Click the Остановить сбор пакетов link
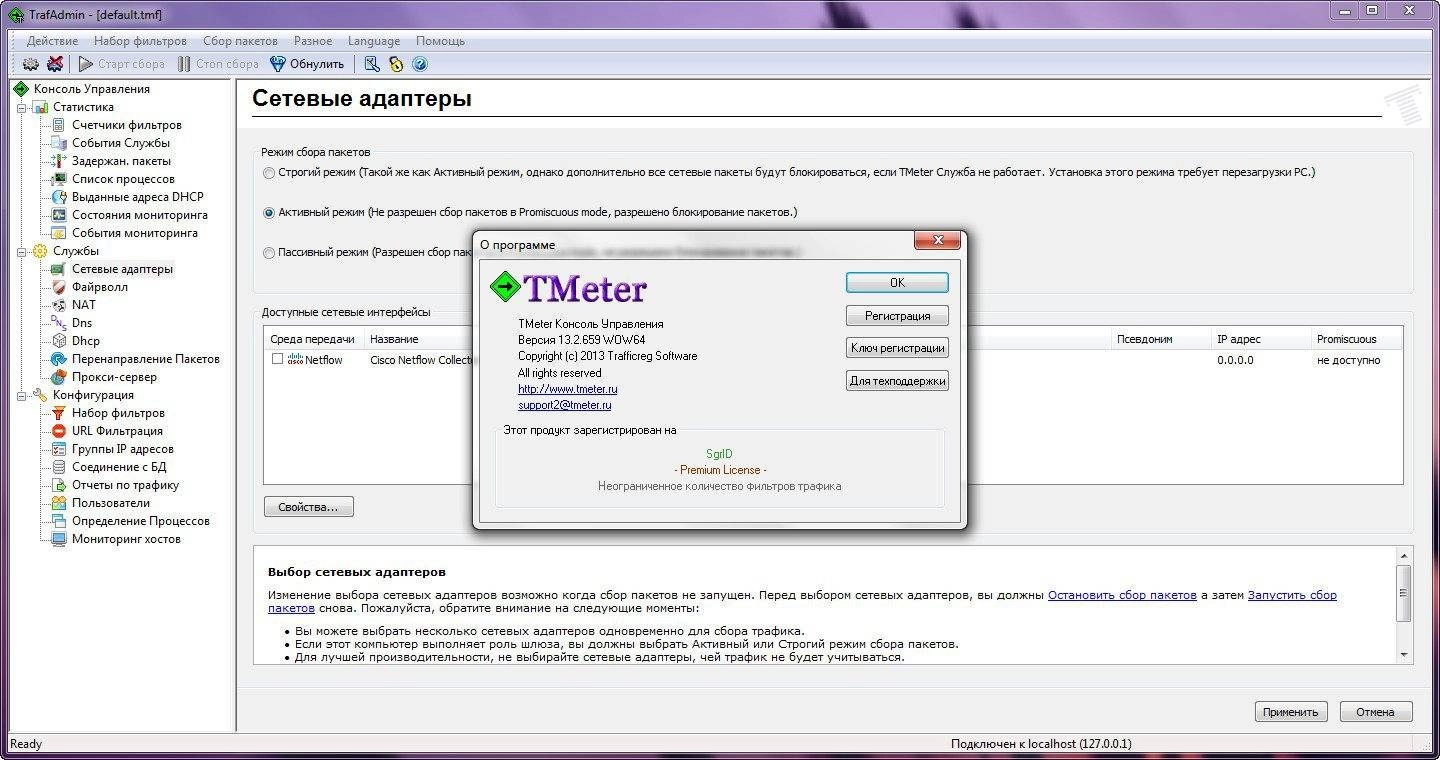The width and height of the screenshot is (1440, 760). (x=1122, y=595)
